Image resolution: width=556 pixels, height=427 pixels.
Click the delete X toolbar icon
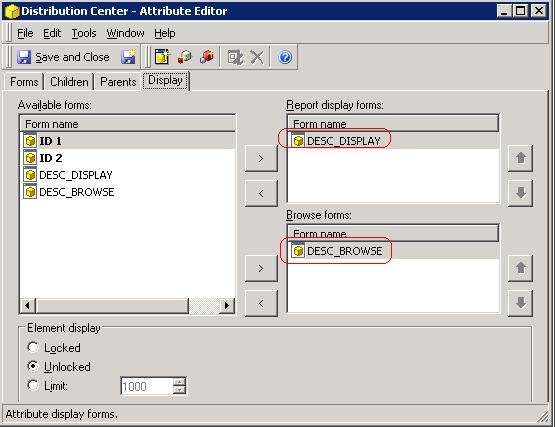(x=257, y=57)
